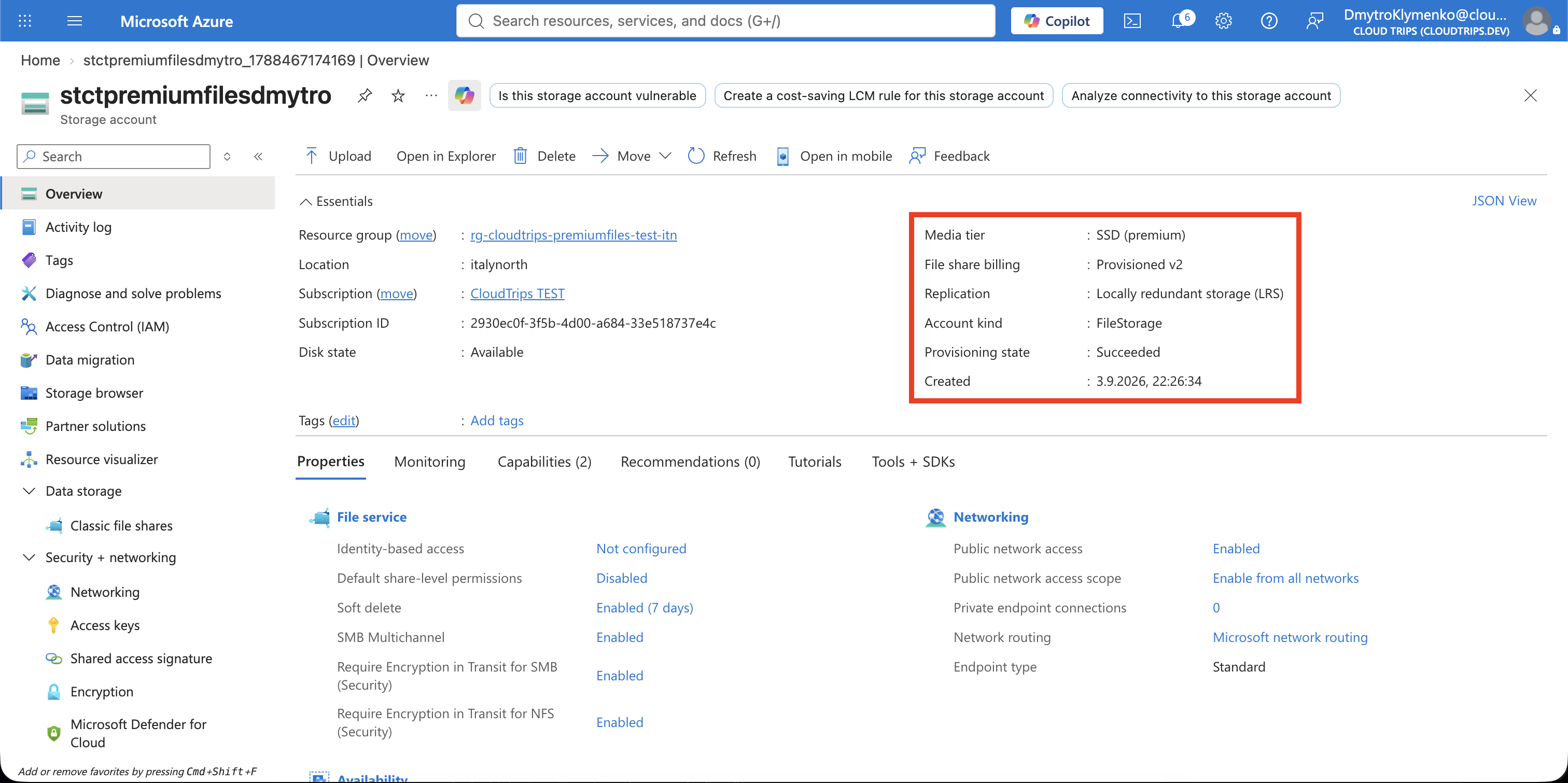Click the Feedback toolbar button
Image resolution: width=1568 pixels, height=783 pixels.
[x=949, y=156]
